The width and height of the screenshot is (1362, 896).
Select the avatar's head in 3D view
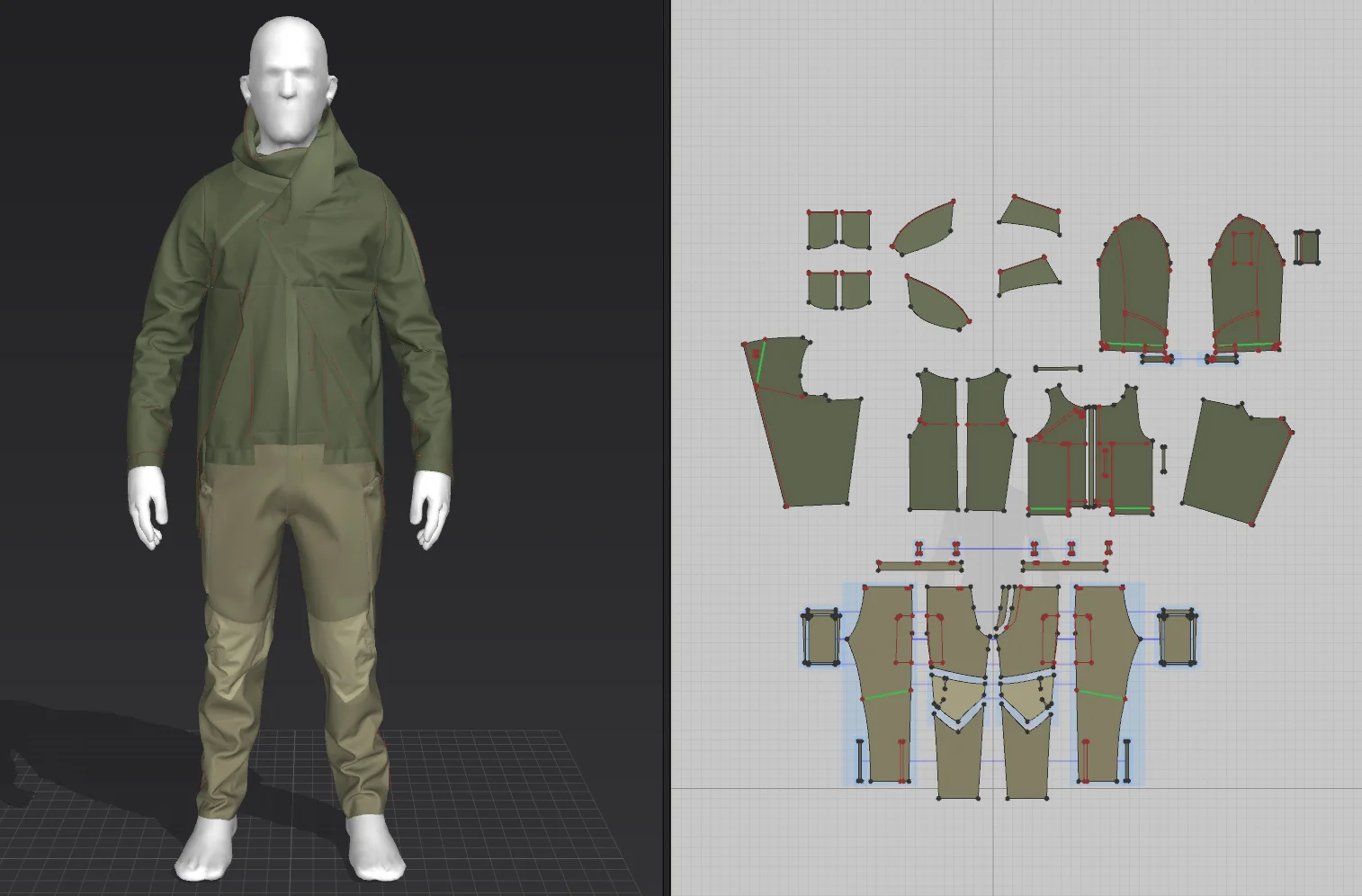click(x=288, y=79)
